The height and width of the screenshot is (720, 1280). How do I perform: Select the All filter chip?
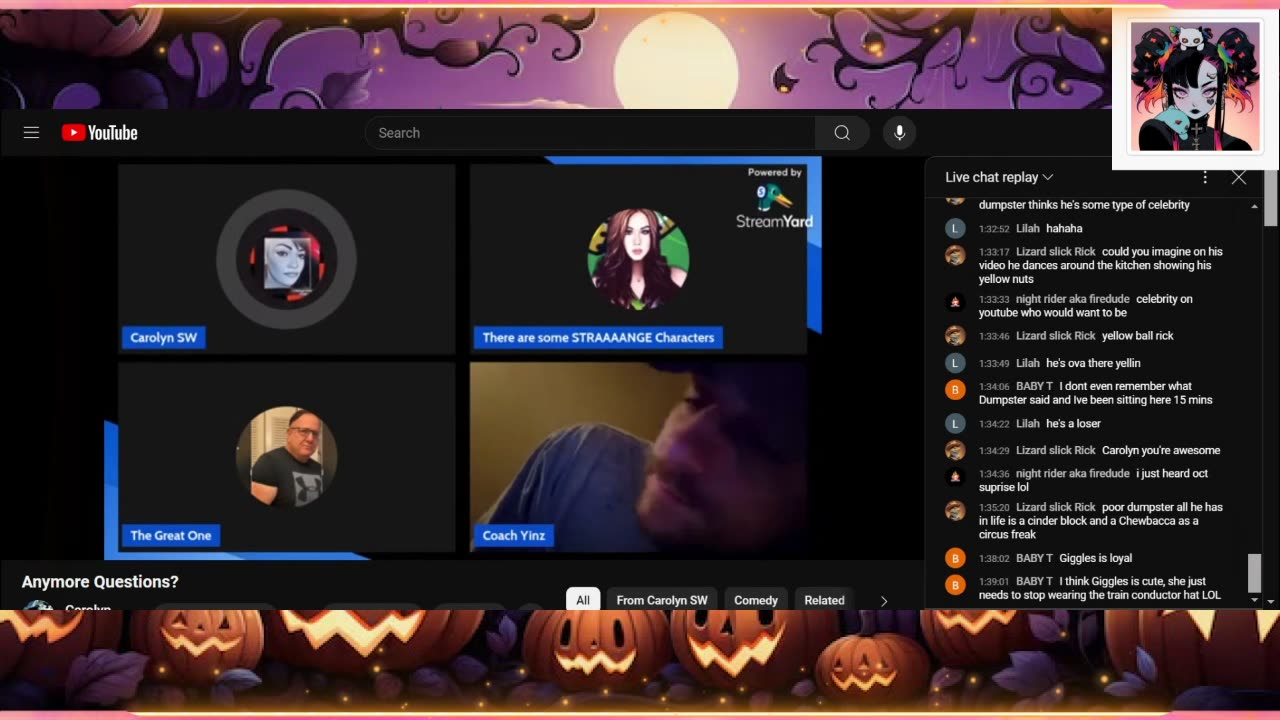[583, 600]
